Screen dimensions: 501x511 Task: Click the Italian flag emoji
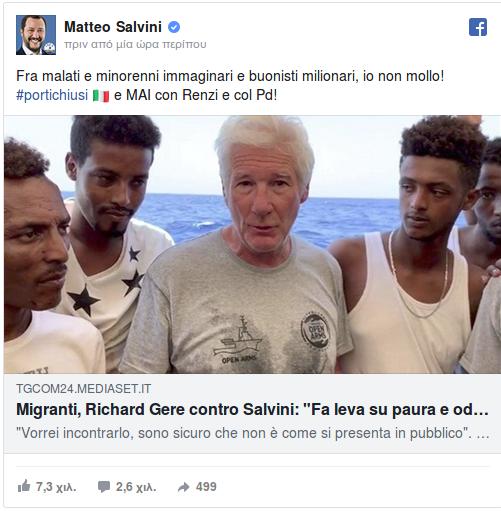(101, 96)
